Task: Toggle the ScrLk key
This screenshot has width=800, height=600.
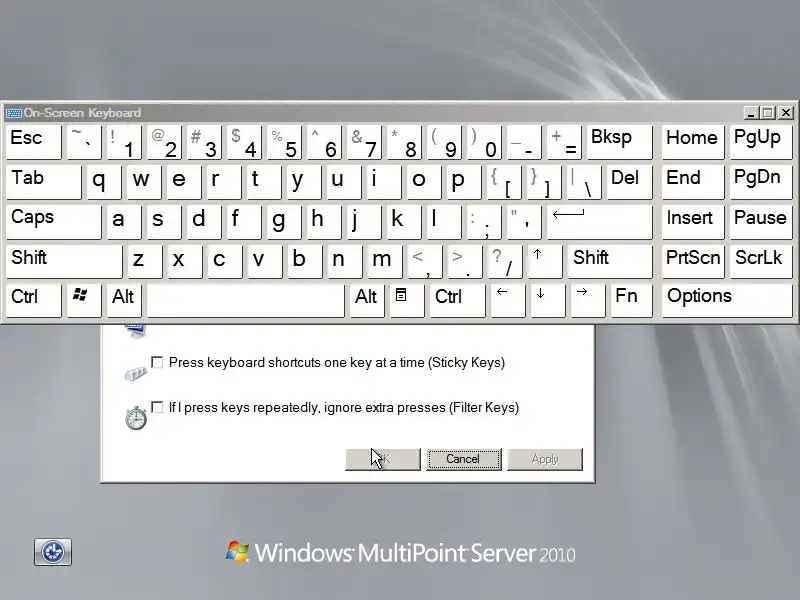Action: [x=761, y=262]
